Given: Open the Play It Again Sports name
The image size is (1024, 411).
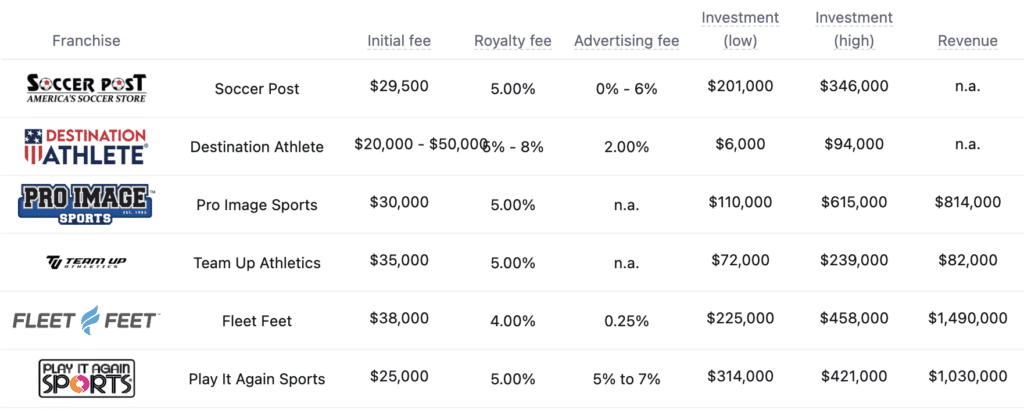Looking at the screenshot, I should pyautogui.click(x=257, y=379).
